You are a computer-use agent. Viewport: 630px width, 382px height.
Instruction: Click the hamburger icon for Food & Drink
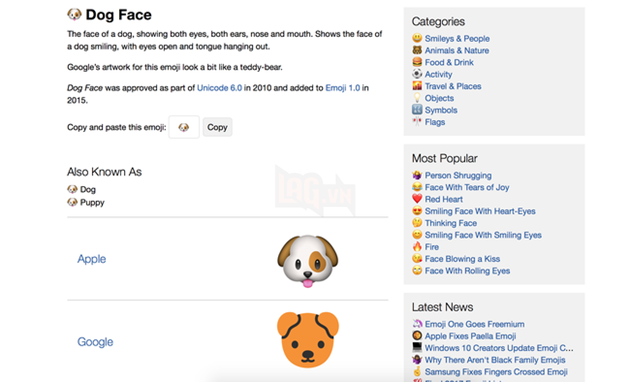point(417,62)
